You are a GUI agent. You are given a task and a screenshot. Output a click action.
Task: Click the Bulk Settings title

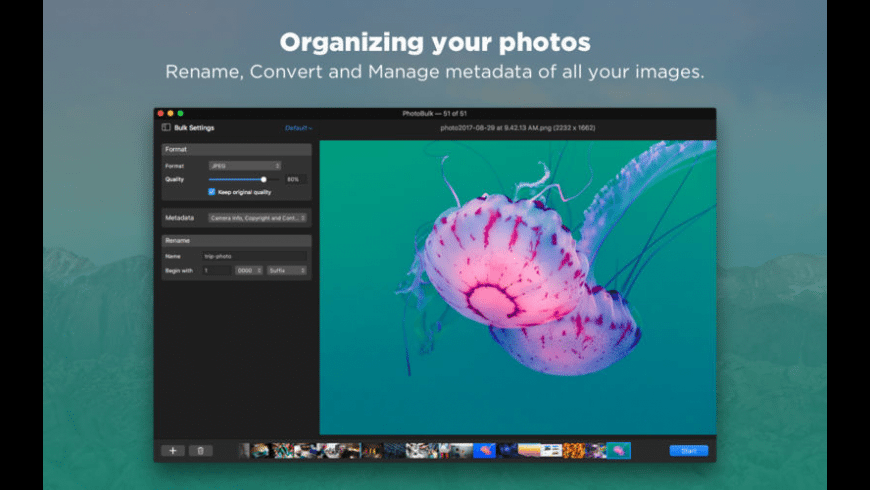(x=194, y=128)
